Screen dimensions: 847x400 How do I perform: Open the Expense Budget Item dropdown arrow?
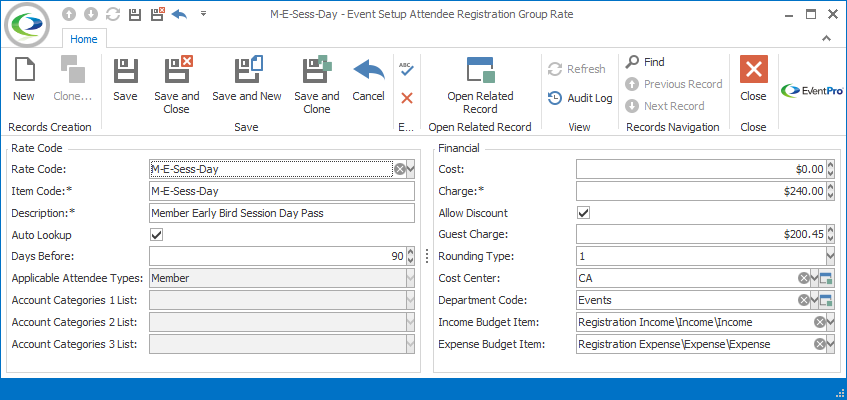click(x=831, y=344)
